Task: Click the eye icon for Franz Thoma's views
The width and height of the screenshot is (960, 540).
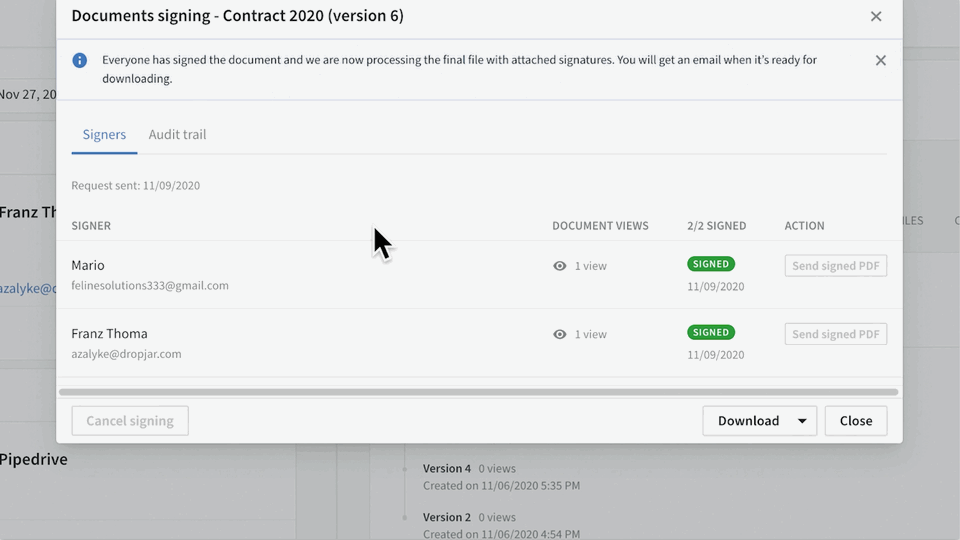Action: coord(560,334)
